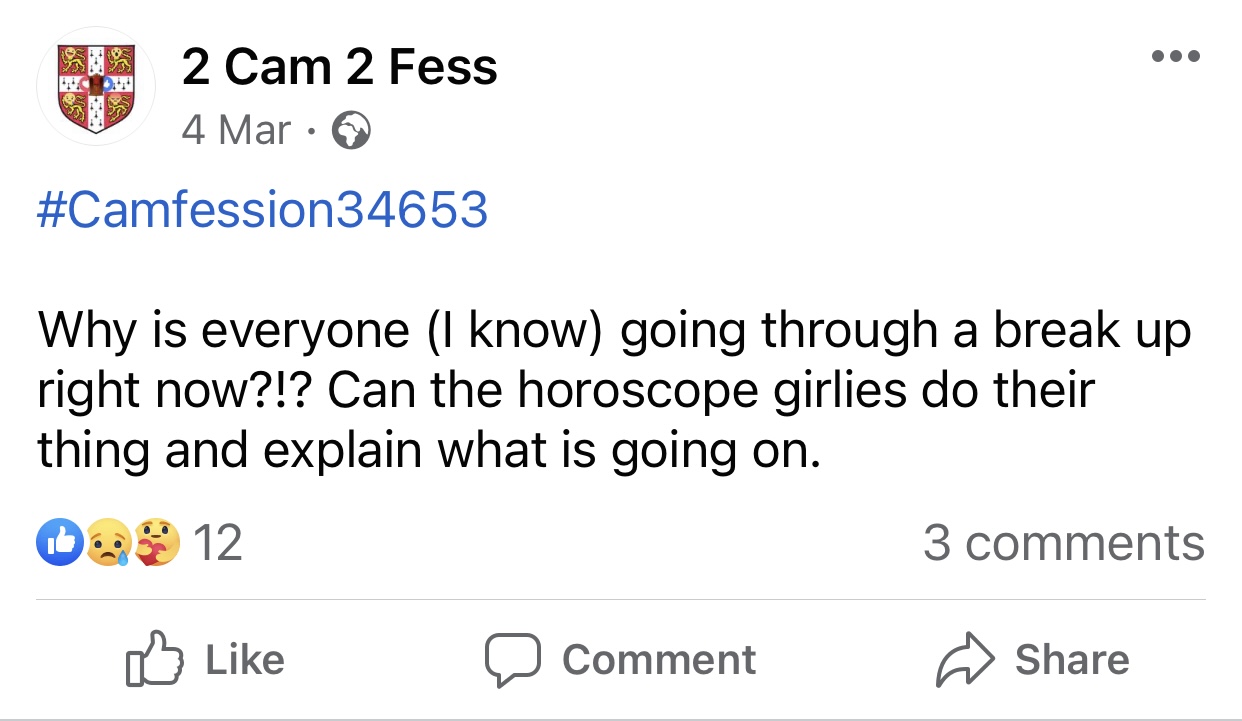Click the 4 Mar post timestamp
1242x721 pixels.
tap(237, 130)
